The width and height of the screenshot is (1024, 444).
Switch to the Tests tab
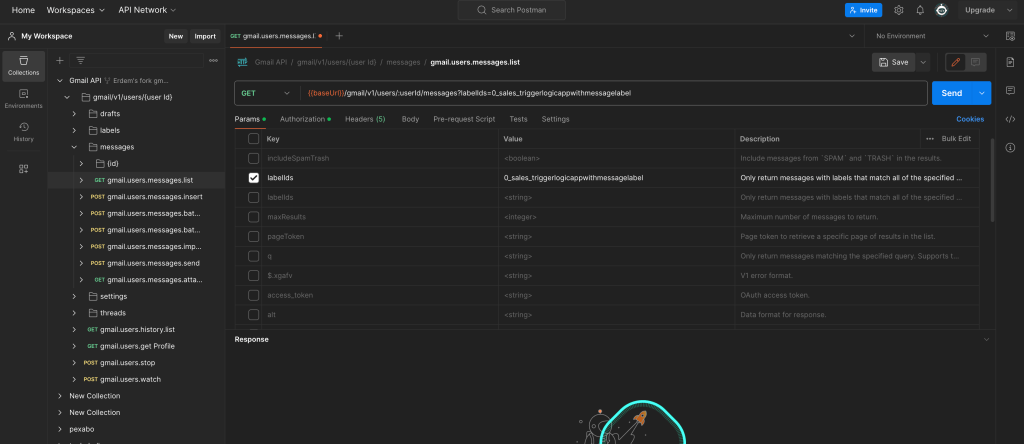coord(519,119)
